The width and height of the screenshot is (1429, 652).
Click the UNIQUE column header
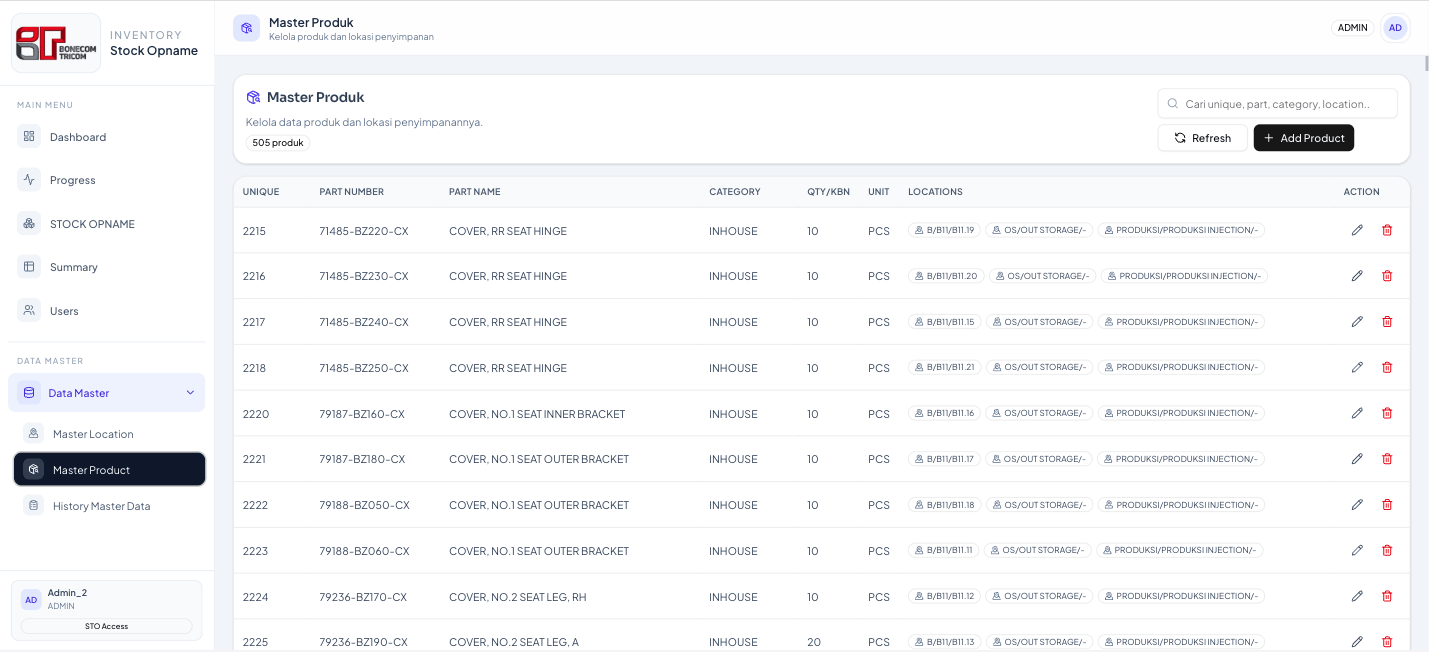(x=261, y=192)
